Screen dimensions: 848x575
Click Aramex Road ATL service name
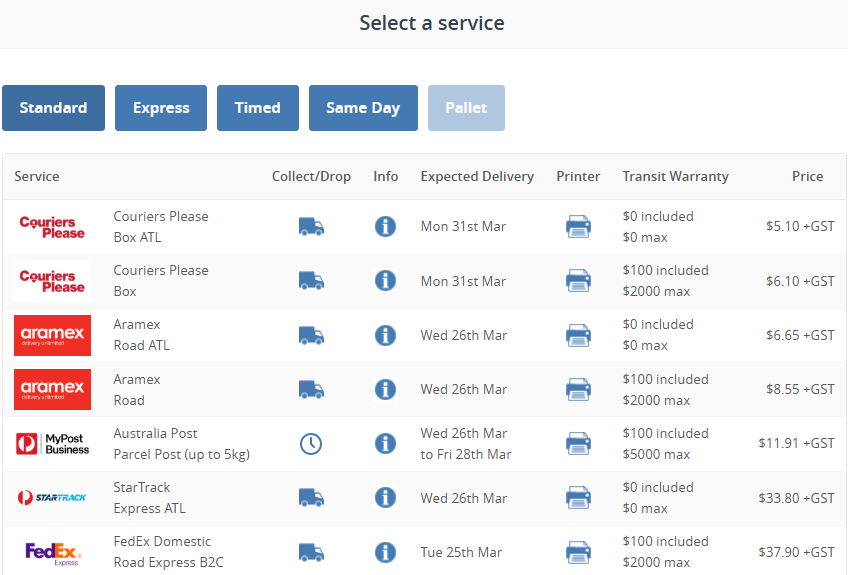tap(141, 335)
